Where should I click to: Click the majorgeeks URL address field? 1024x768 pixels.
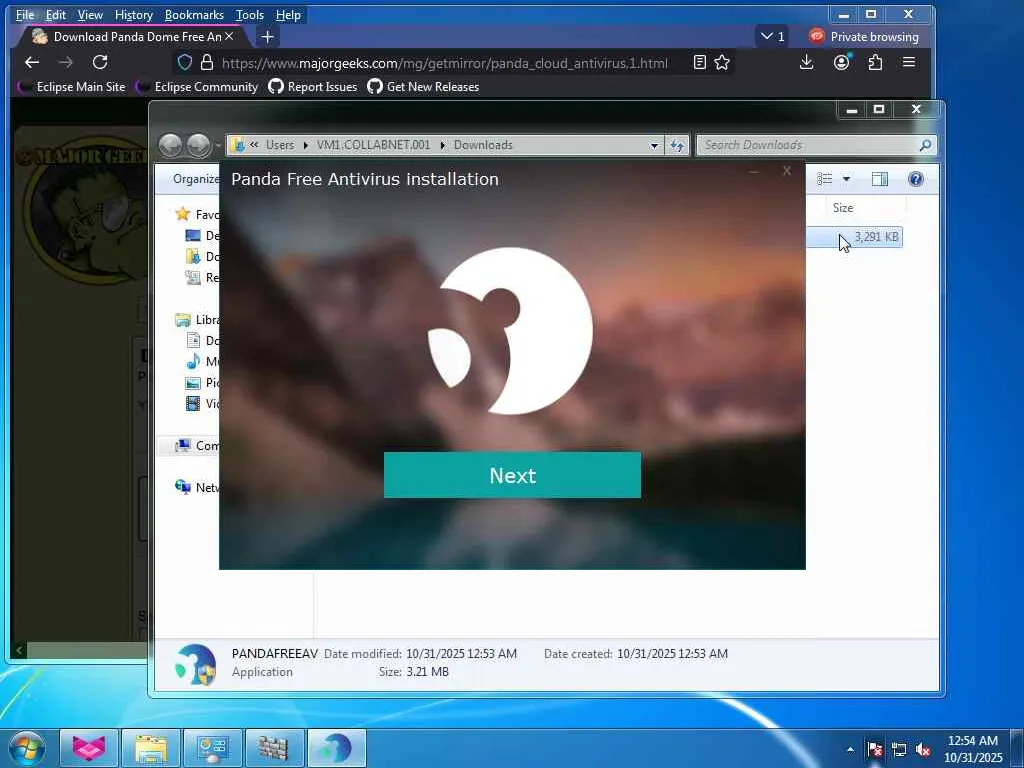(444, 63)
